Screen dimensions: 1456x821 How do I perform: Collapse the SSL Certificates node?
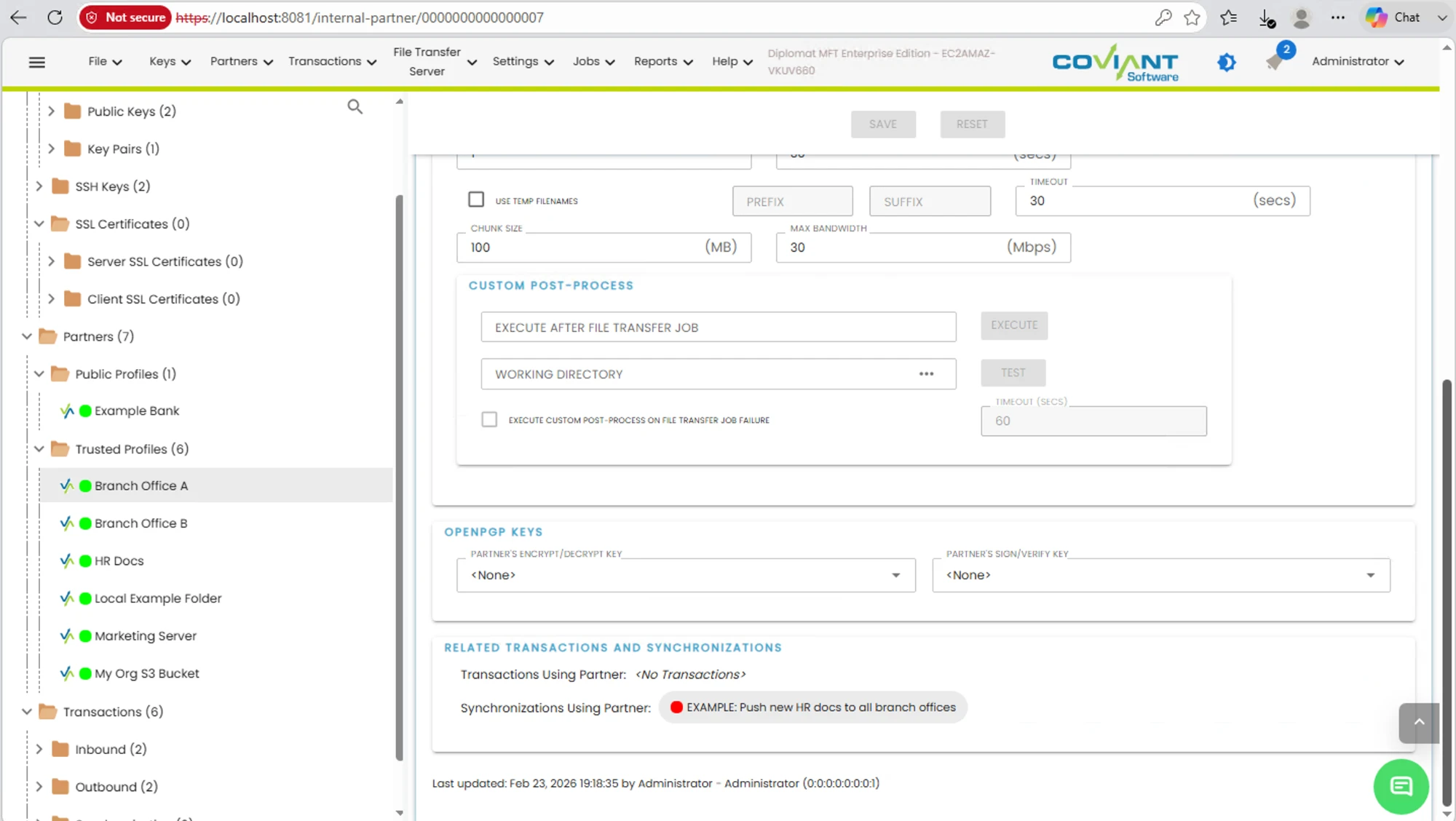click(39, 223)
